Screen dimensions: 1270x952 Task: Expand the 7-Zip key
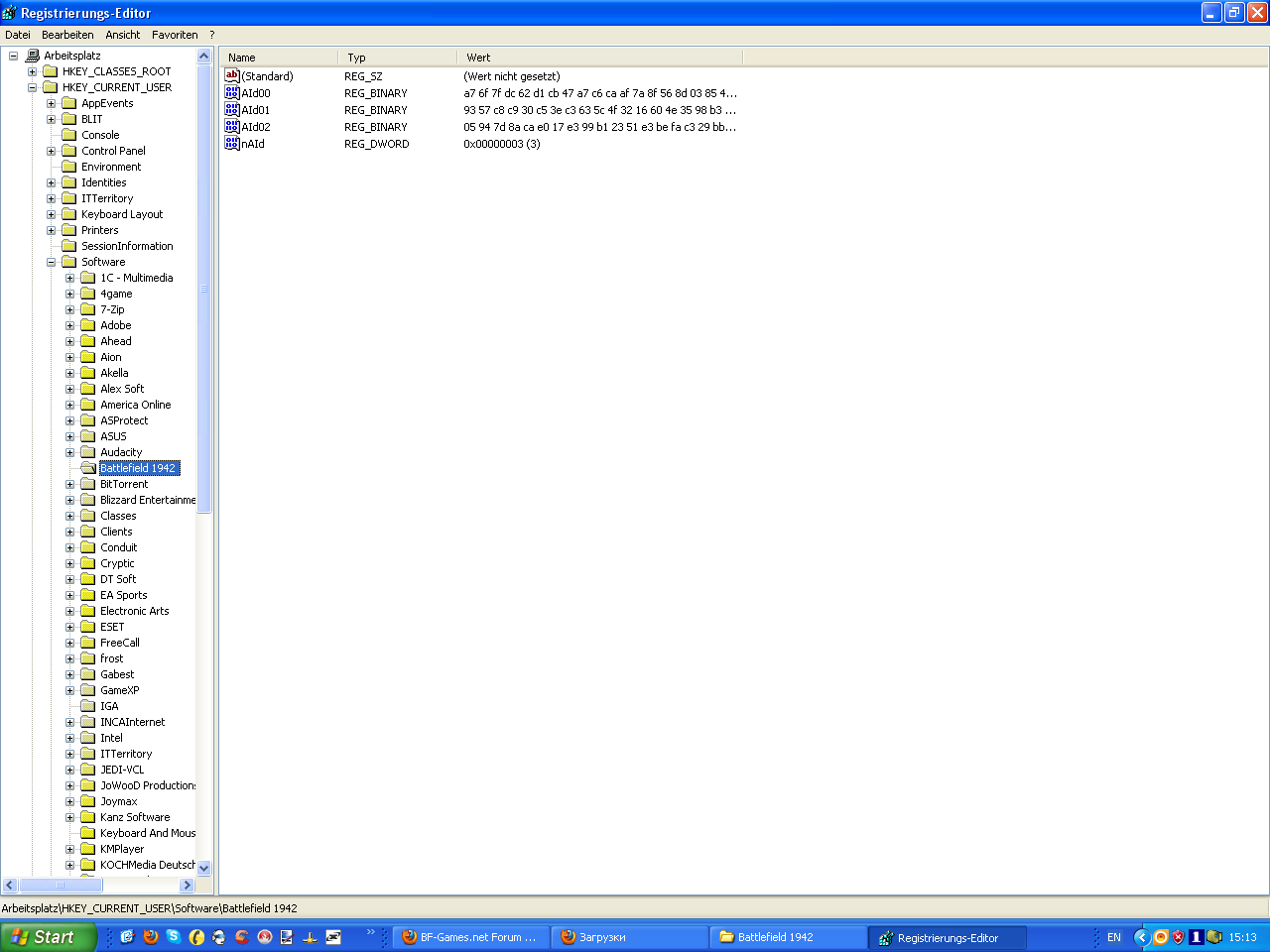coord(69,309)
